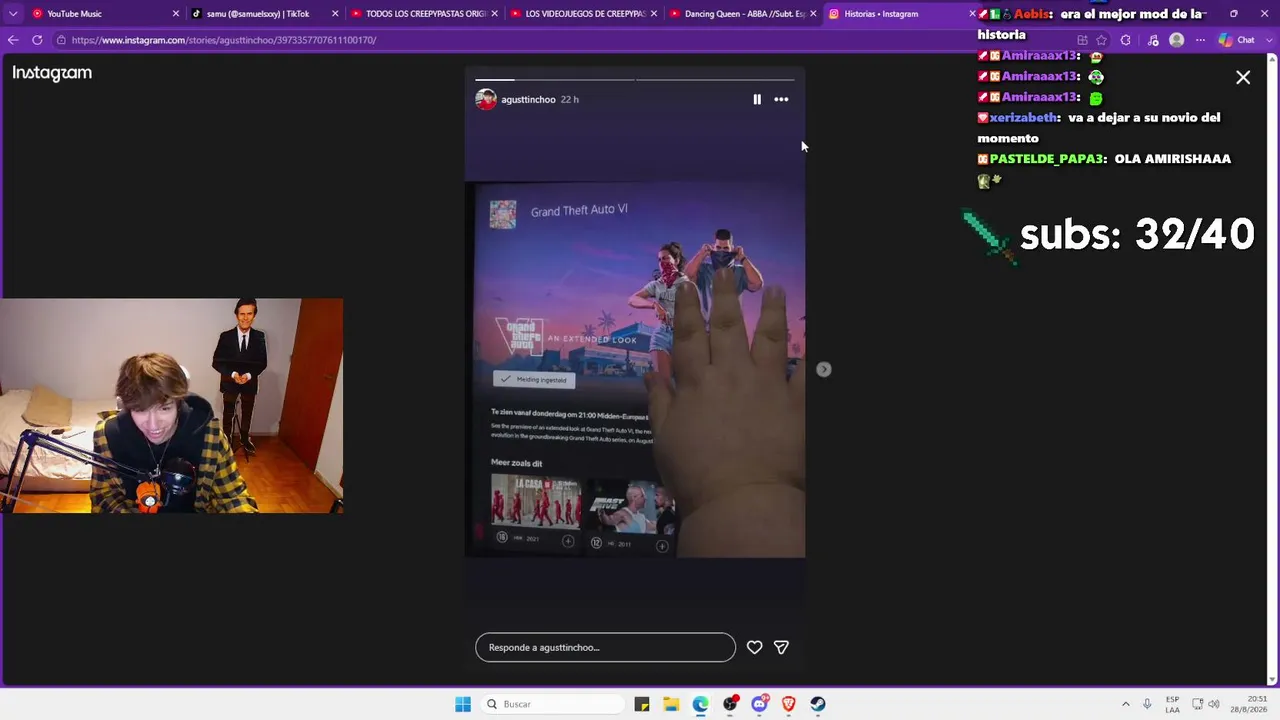Switch to the Dancing Queen - ABBA tab
Viewport: 1280px width, 720px height.
[x=742, y=14]
